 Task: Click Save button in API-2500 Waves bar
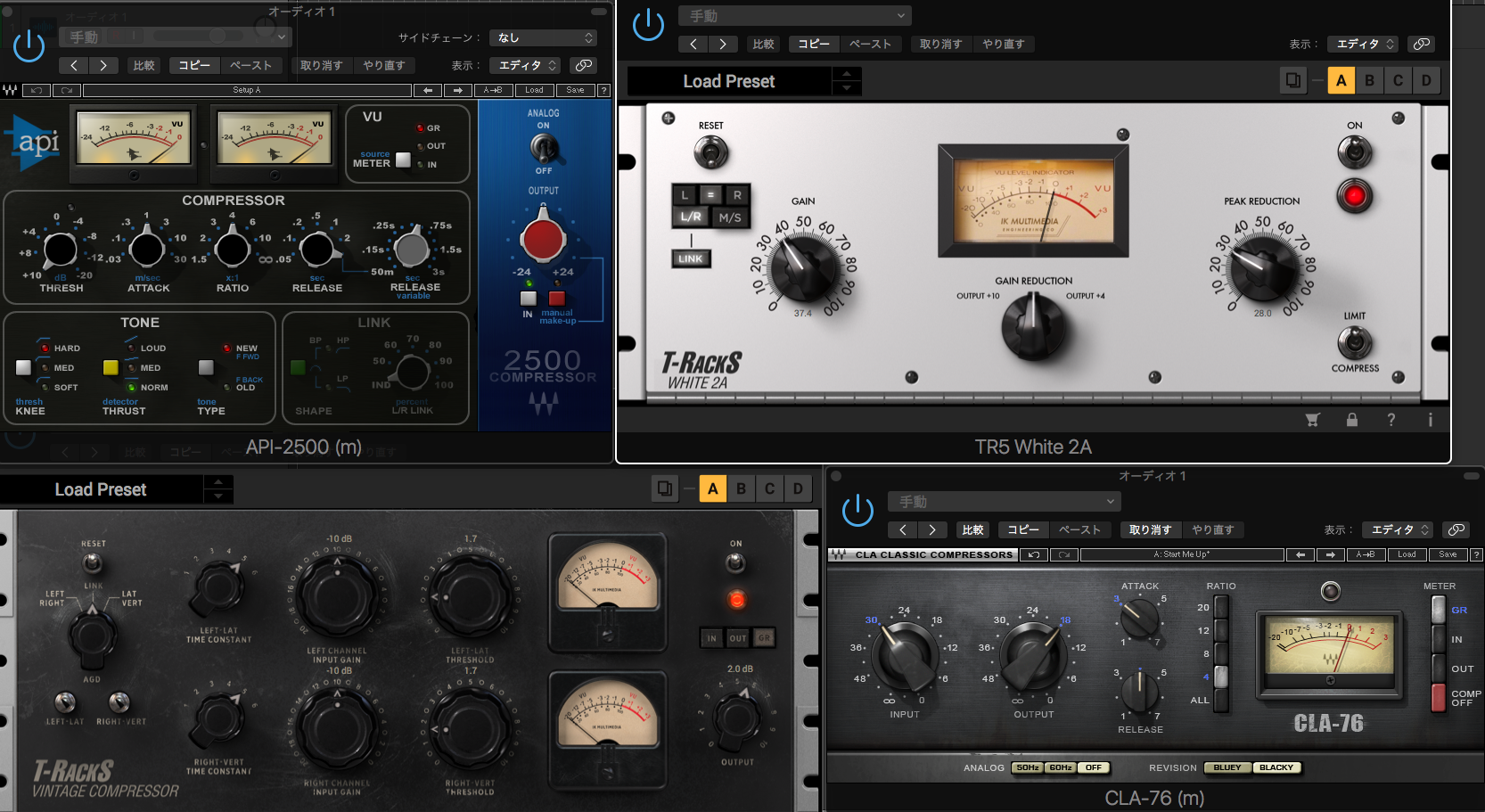point(575,90)
